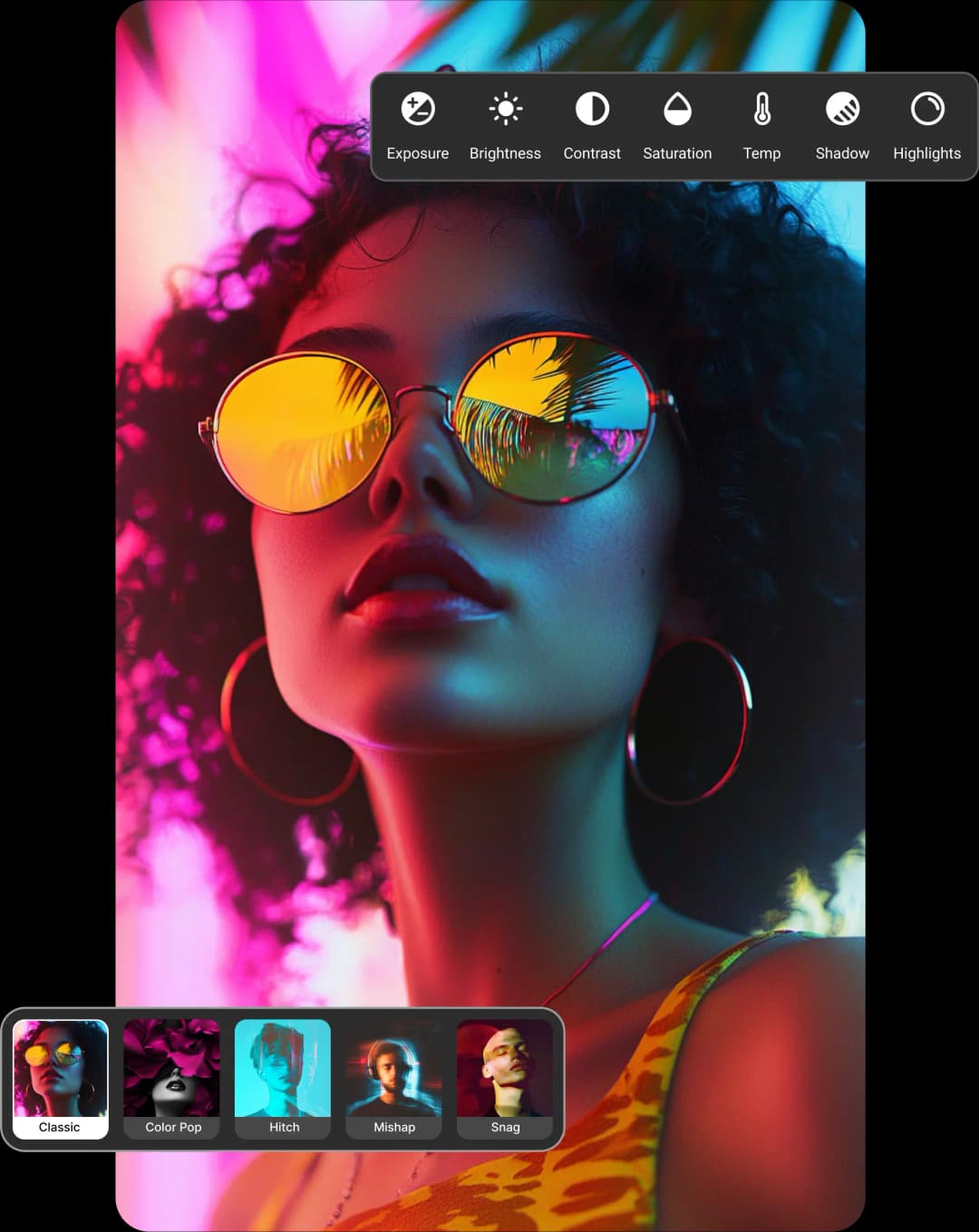The height and width of the screenshot is (1232, 979).
Task: Open the Brightness sun icon
Action: coord(505,109)
